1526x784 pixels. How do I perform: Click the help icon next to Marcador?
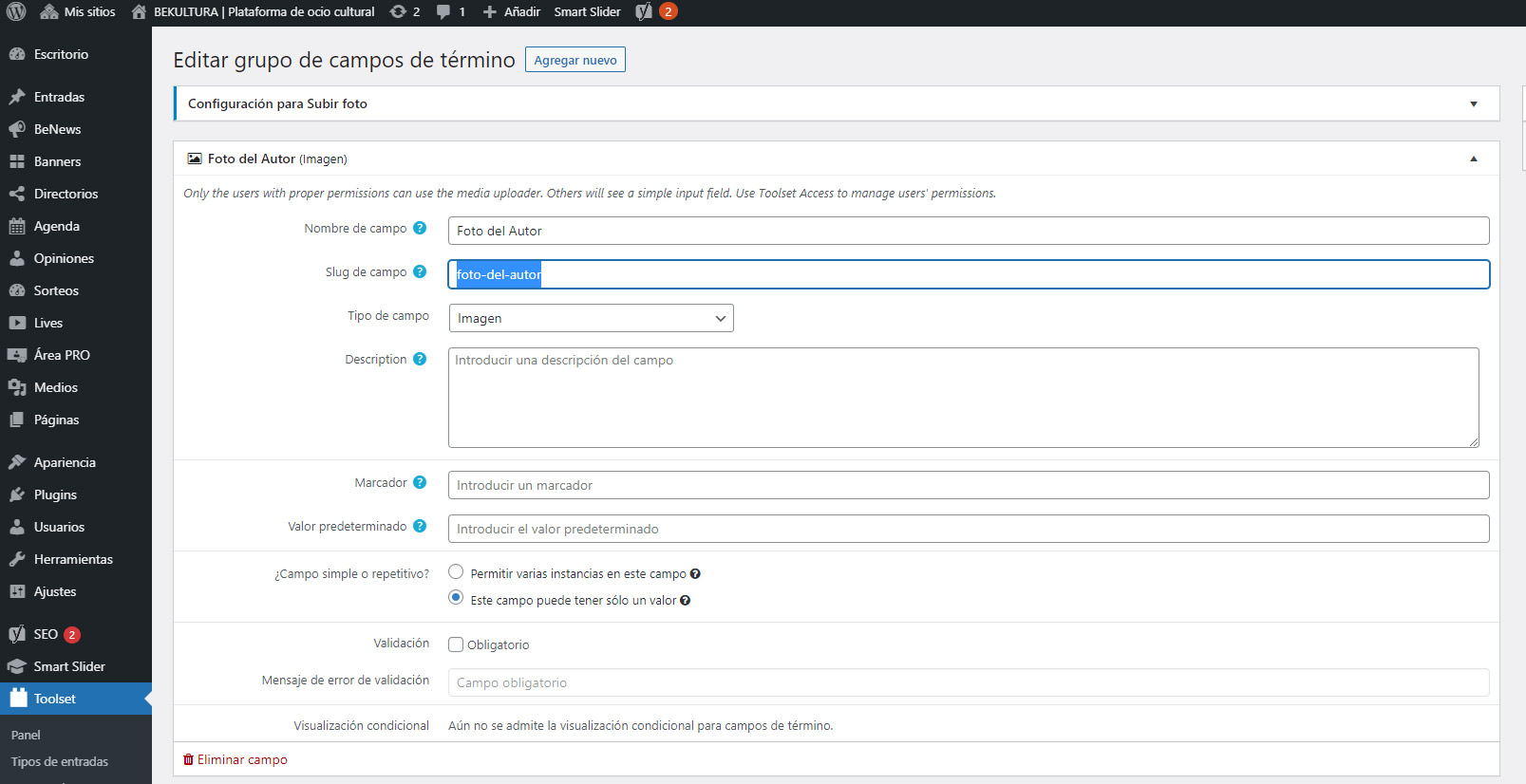(x=420, y=482)
